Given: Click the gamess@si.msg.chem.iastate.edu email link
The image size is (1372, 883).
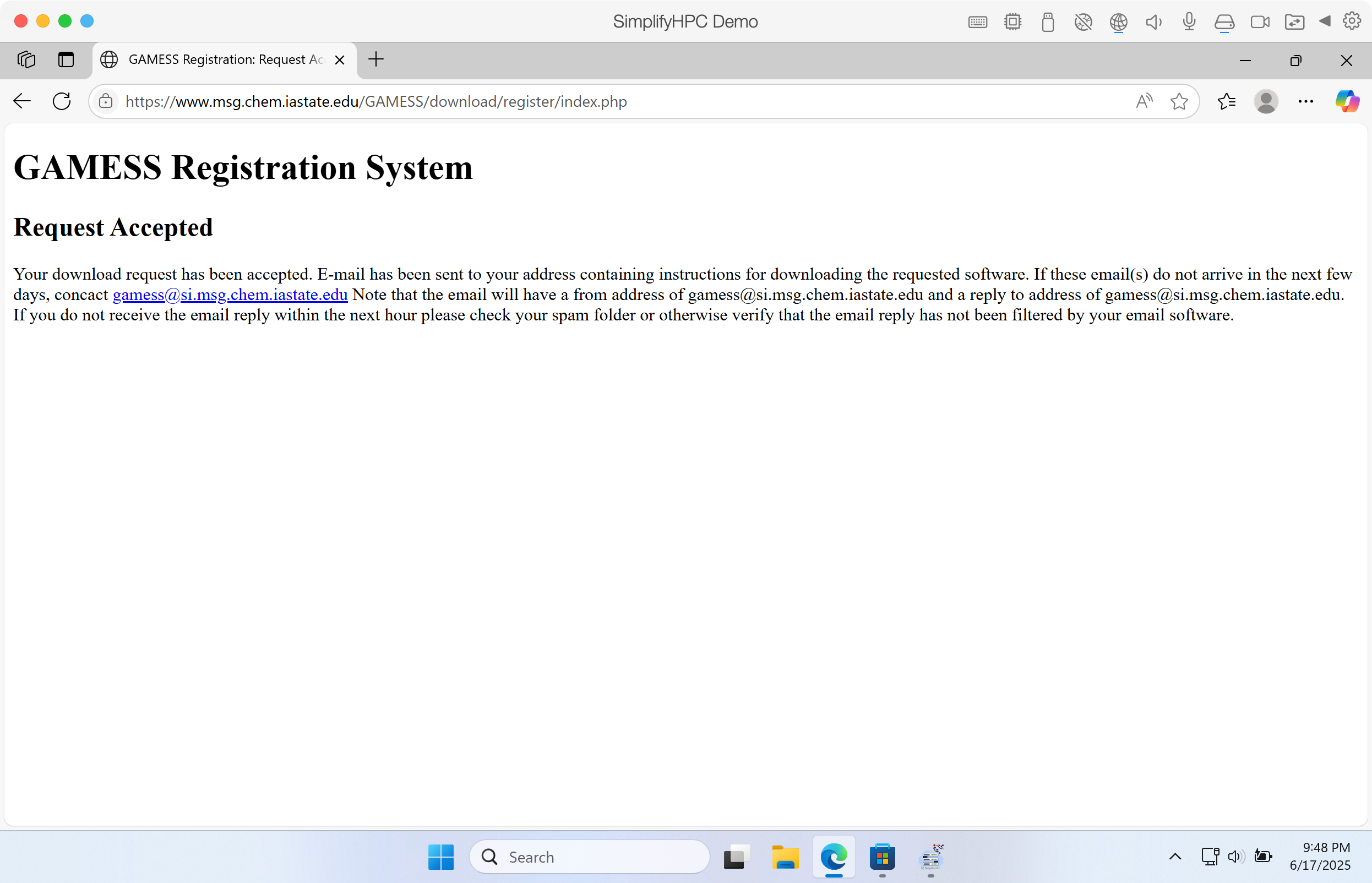Looking at the screenshot, I should (x=230, y=295).
